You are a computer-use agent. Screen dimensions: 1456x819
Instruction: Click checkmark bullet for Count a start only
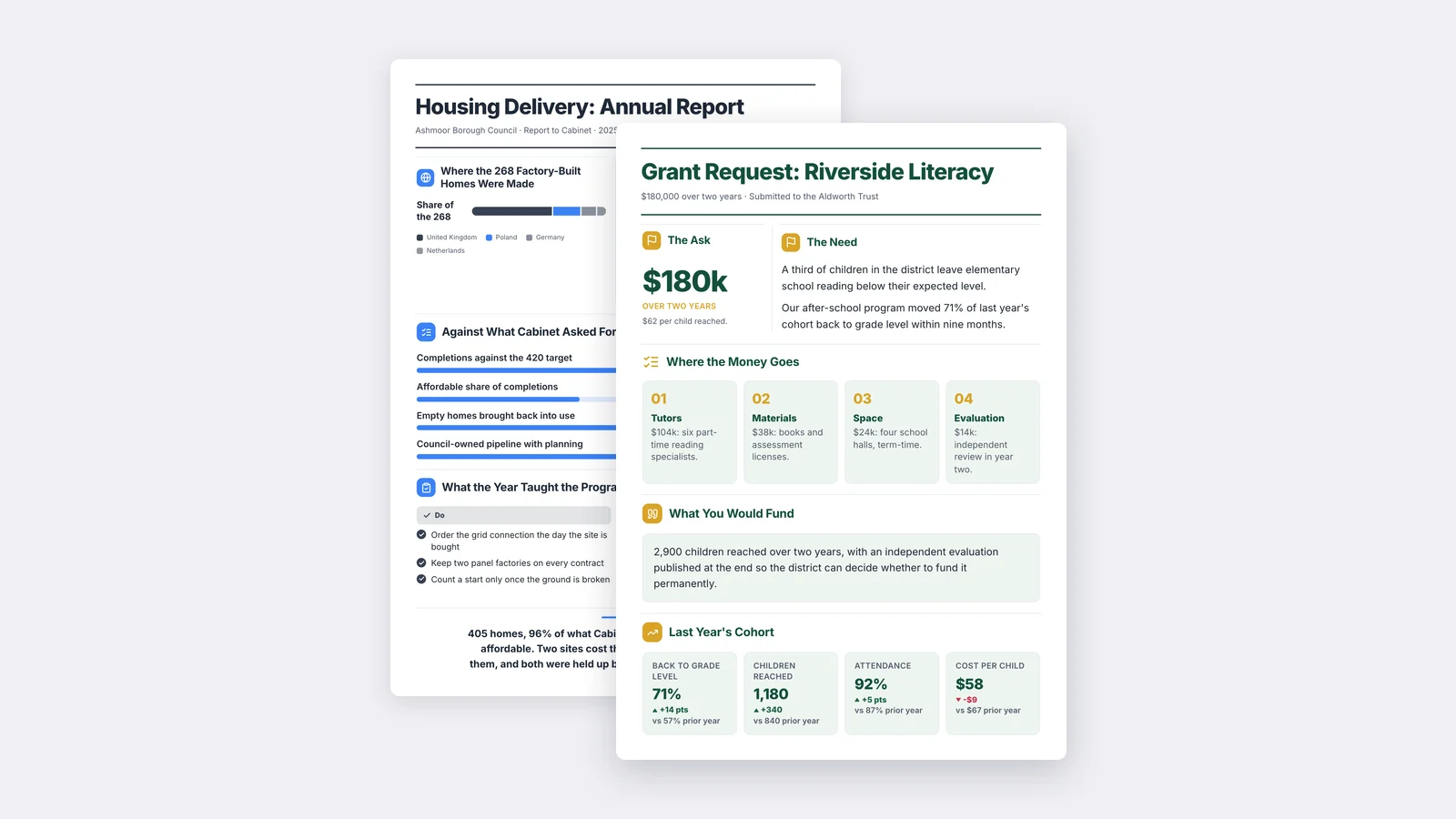point(421,579)
